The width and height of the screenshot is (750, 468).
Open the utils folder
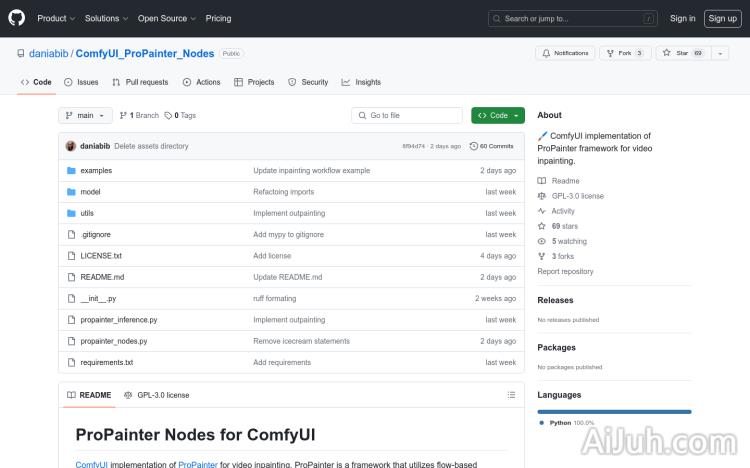[87, 213]
